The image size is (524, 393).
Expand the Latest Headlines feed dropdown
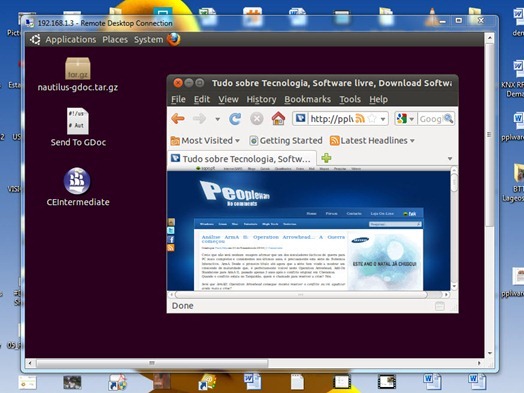click(372, 141)
